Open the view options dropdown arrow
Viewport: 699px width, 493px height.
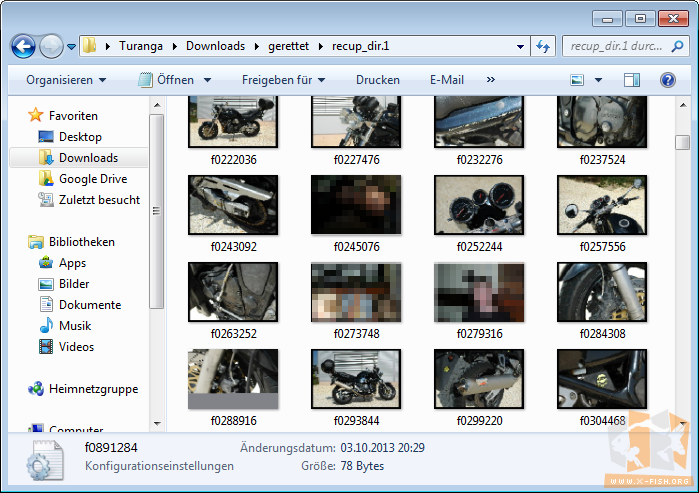click(x=598, y=80)
